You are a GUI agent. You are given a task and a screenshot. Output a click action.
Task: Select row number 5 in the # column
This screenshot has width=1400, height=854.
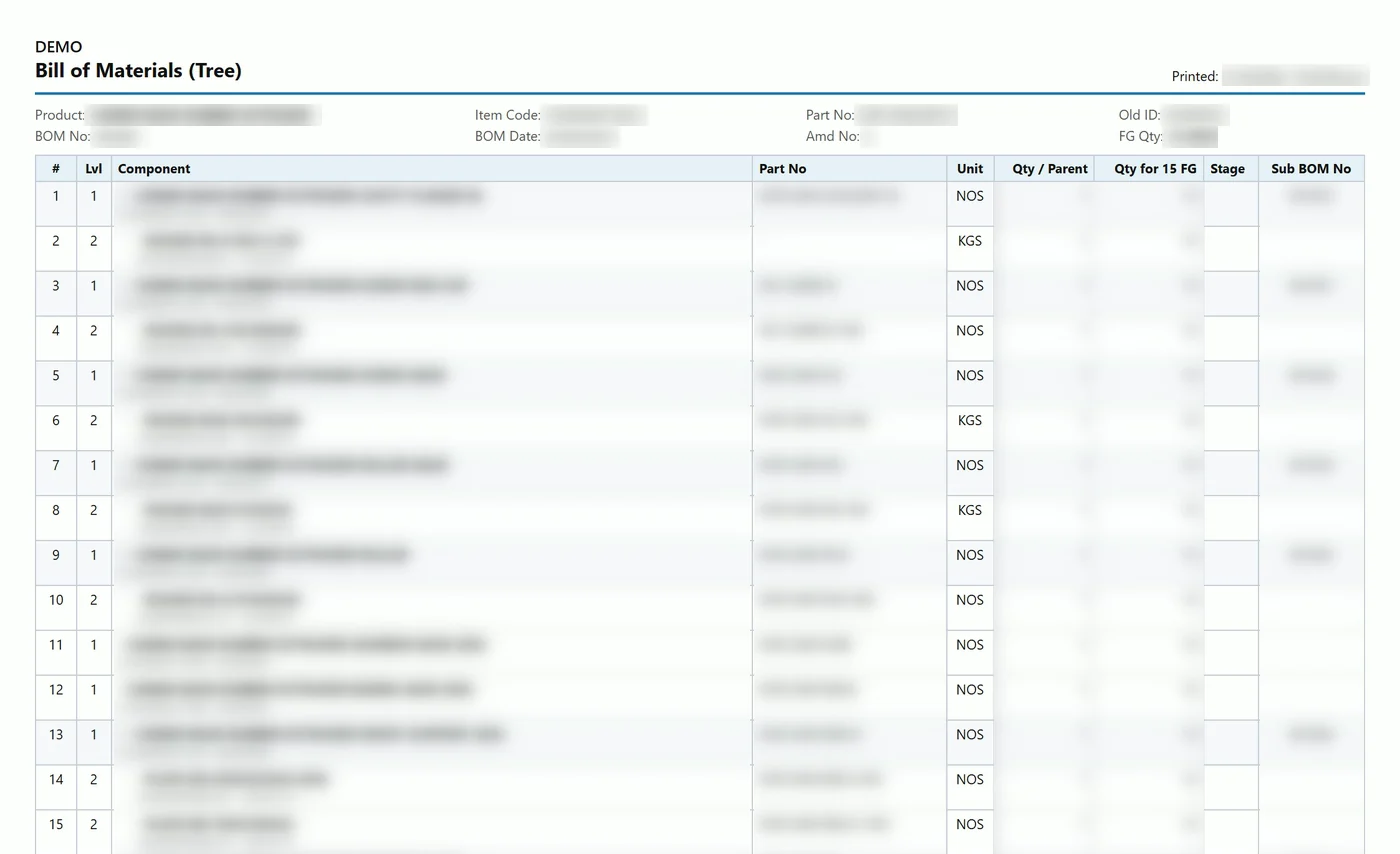click(x=56, y=376)
